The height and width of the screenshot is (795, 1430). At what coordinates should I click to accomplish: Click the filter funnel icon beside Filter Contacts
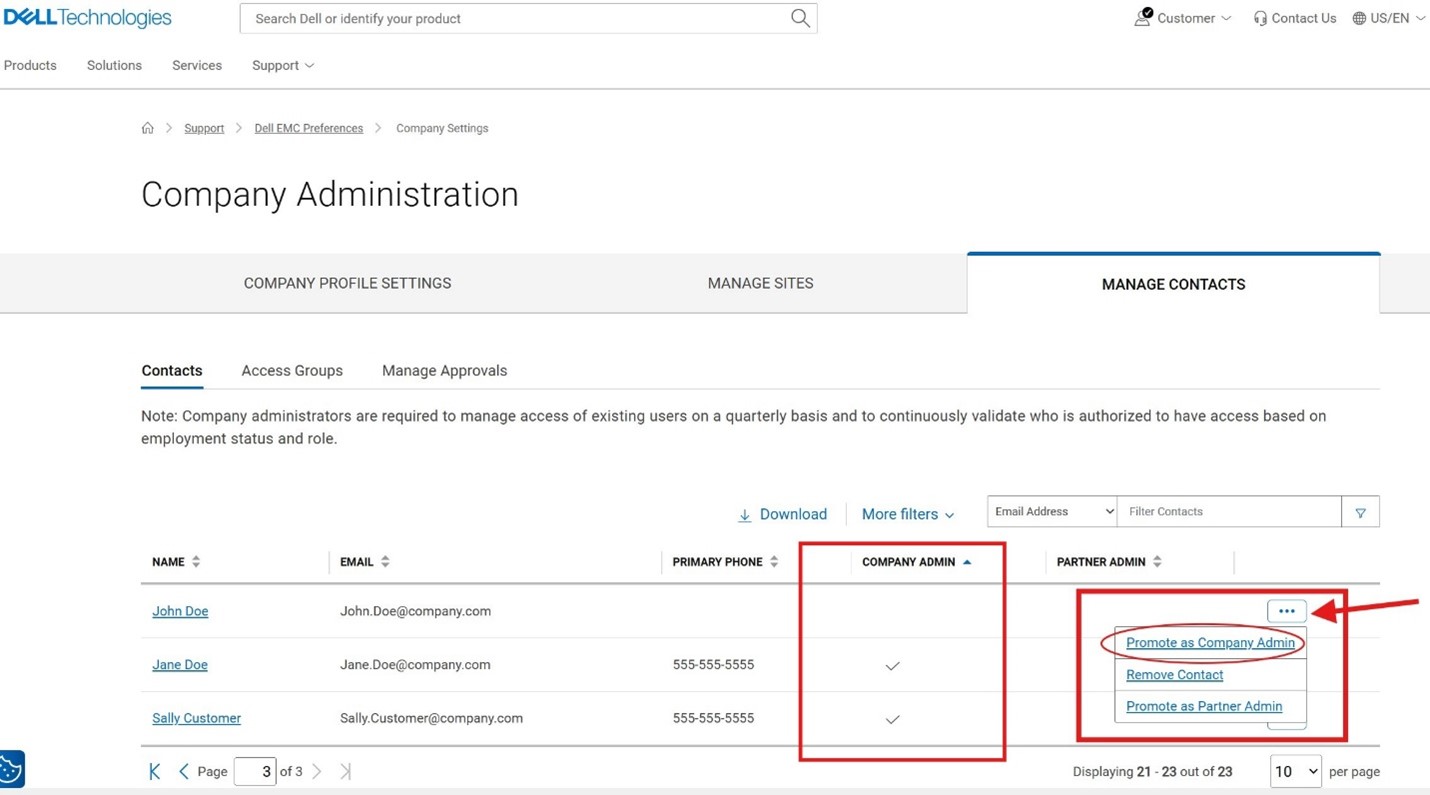coord(1360,511)
